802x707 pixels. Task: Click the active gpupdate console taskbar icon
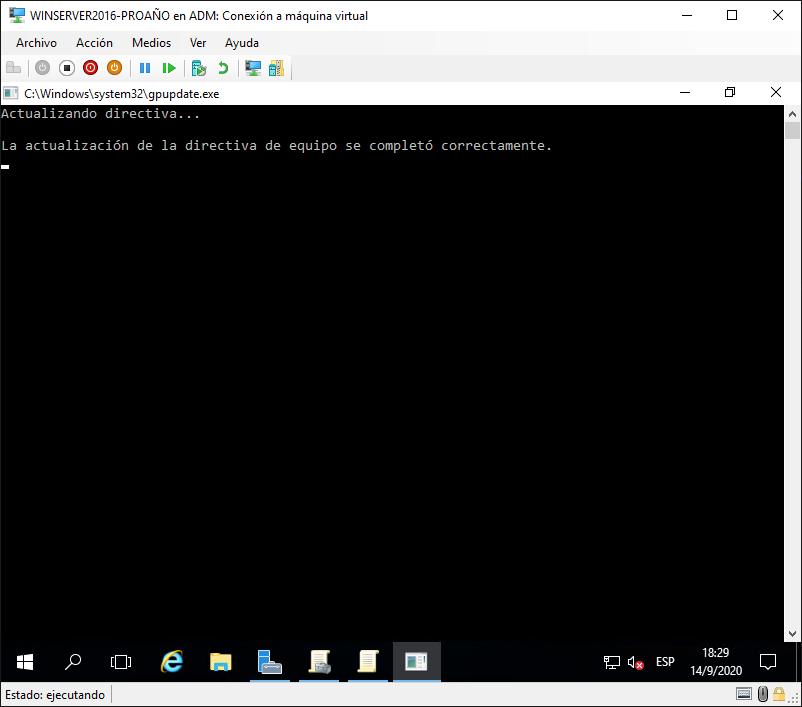click(x=416, y=662)
